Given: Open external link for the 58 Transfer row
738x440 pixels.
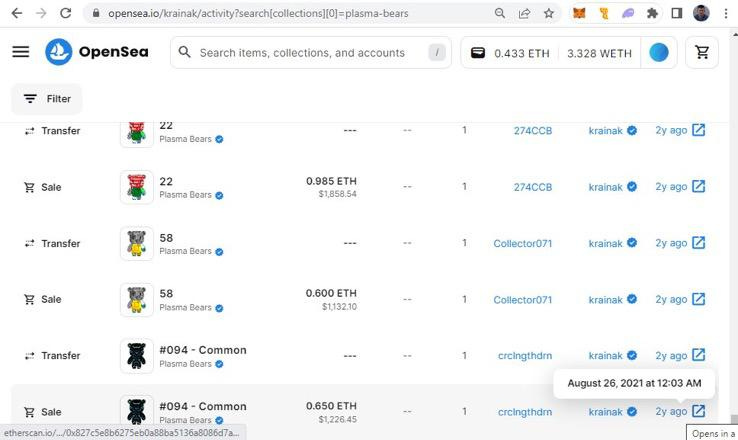Looking at the screenshot, I should (698, 243).
